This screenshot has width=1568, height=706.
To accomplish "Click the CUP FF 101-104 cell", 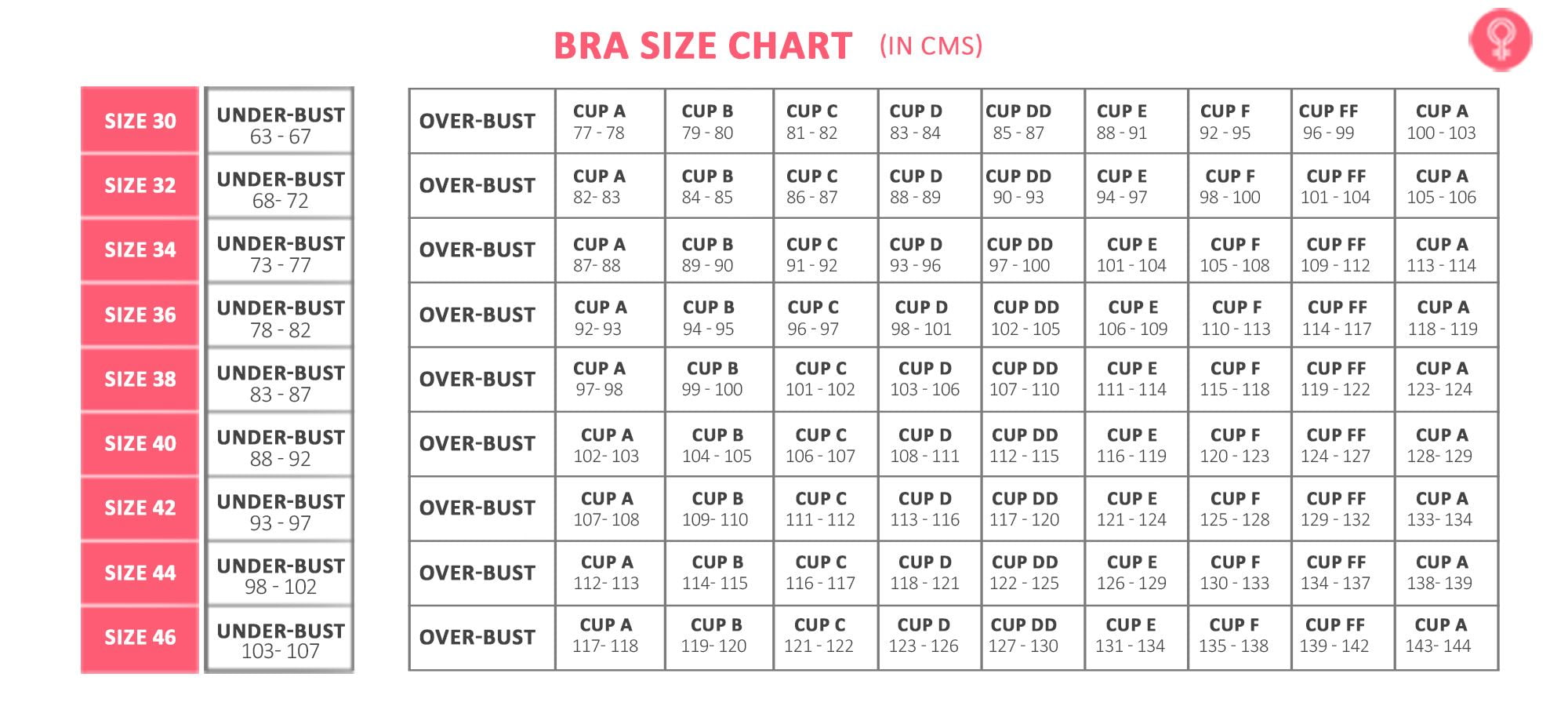I will (1335, 187).
